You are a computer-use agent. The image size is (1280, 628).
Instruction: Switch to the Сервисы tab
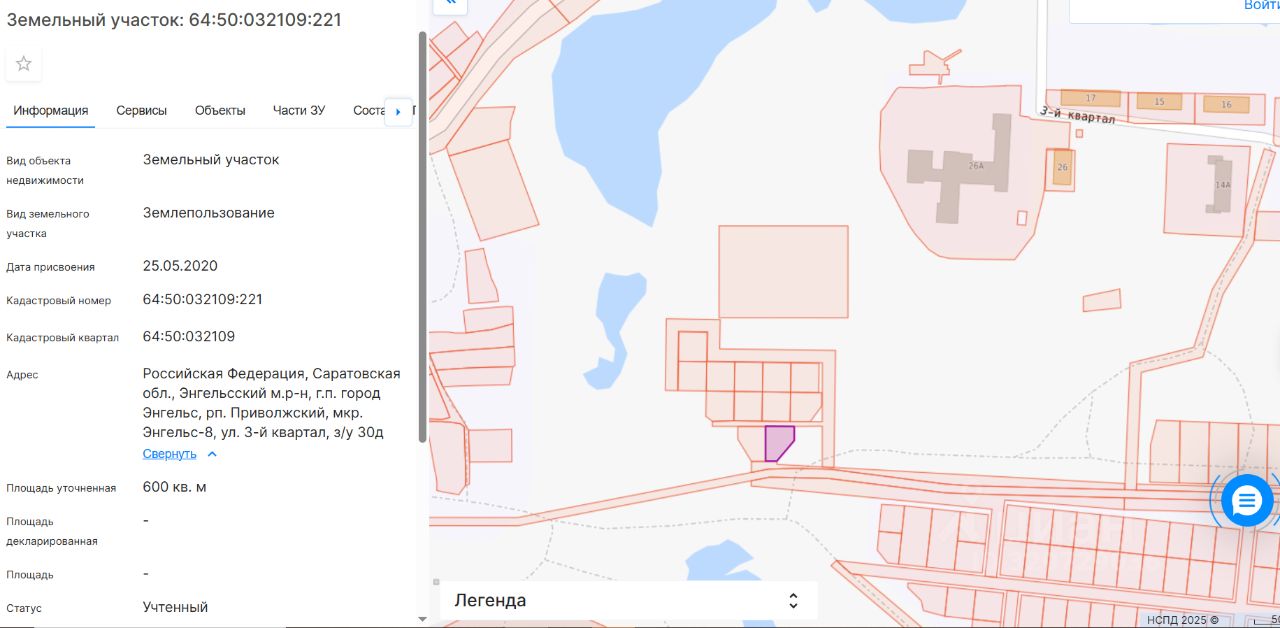click(141, 111)
